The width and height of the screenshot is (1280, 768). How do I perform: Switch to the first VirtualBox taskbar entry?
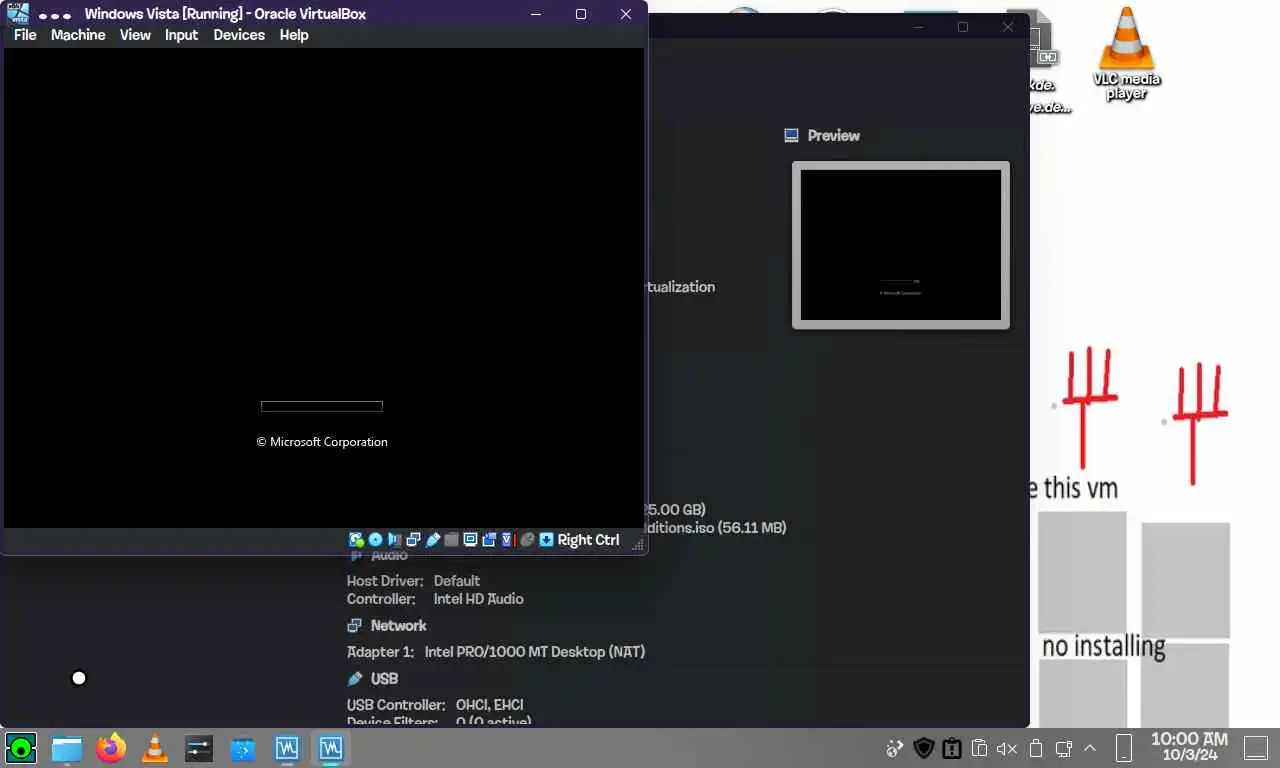[x=287, y=748]
